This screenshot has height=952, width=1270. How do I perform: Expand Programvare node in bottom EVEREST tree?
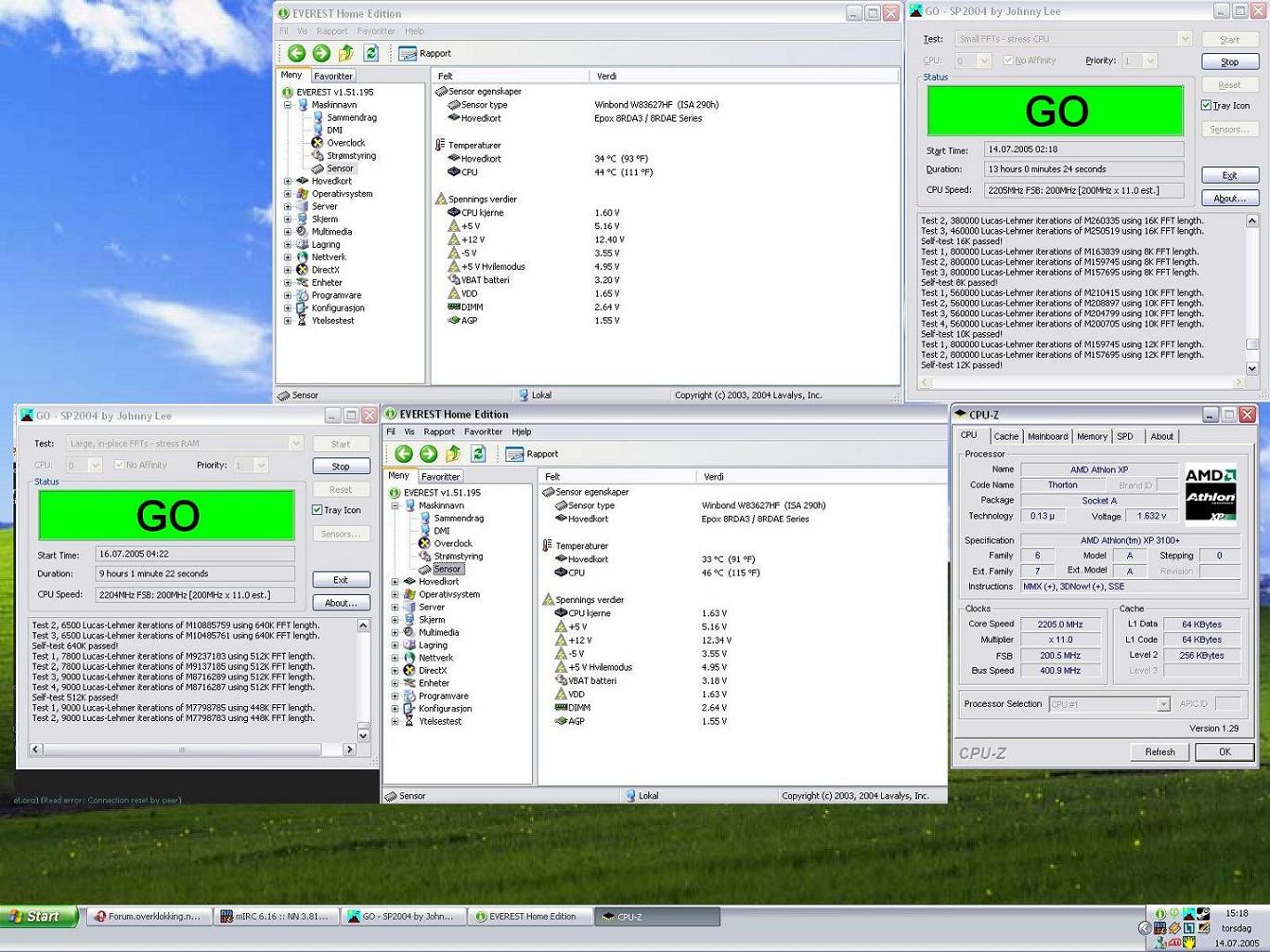coord(395,696)
